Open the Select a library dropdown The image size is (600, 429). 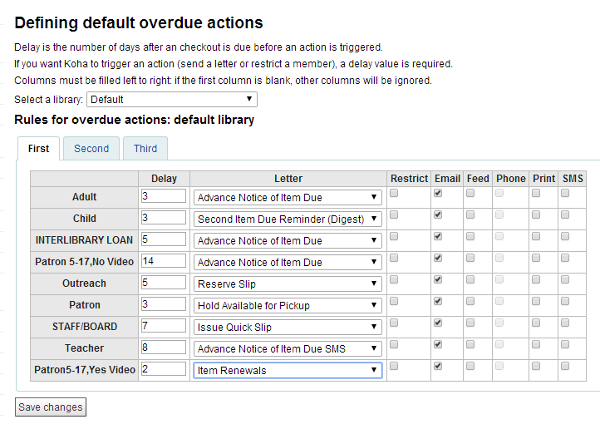tap(172, 99)
